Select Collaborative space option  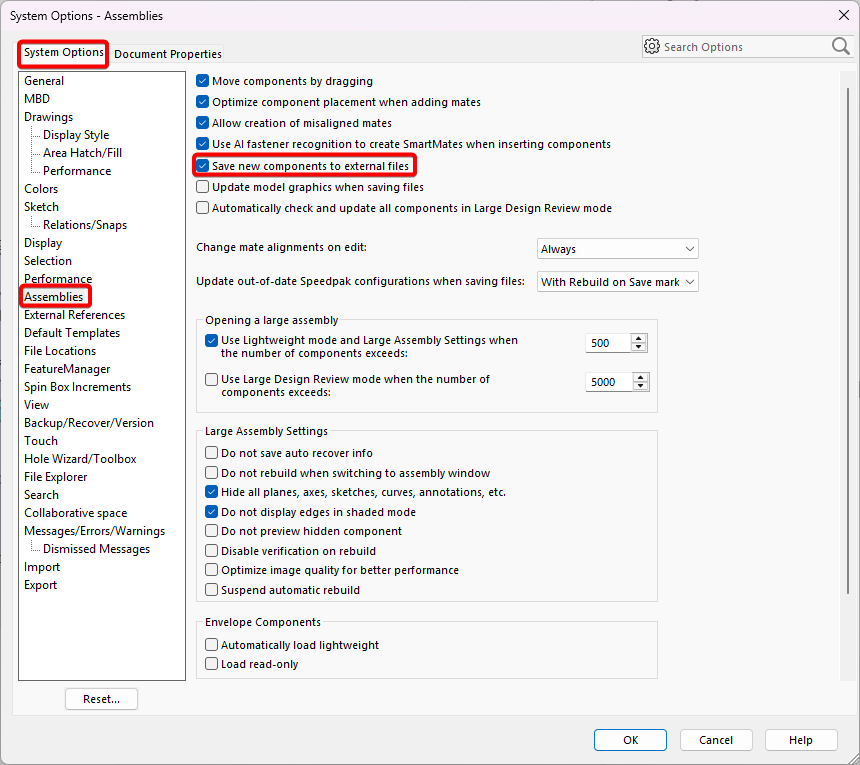point(76,513)
